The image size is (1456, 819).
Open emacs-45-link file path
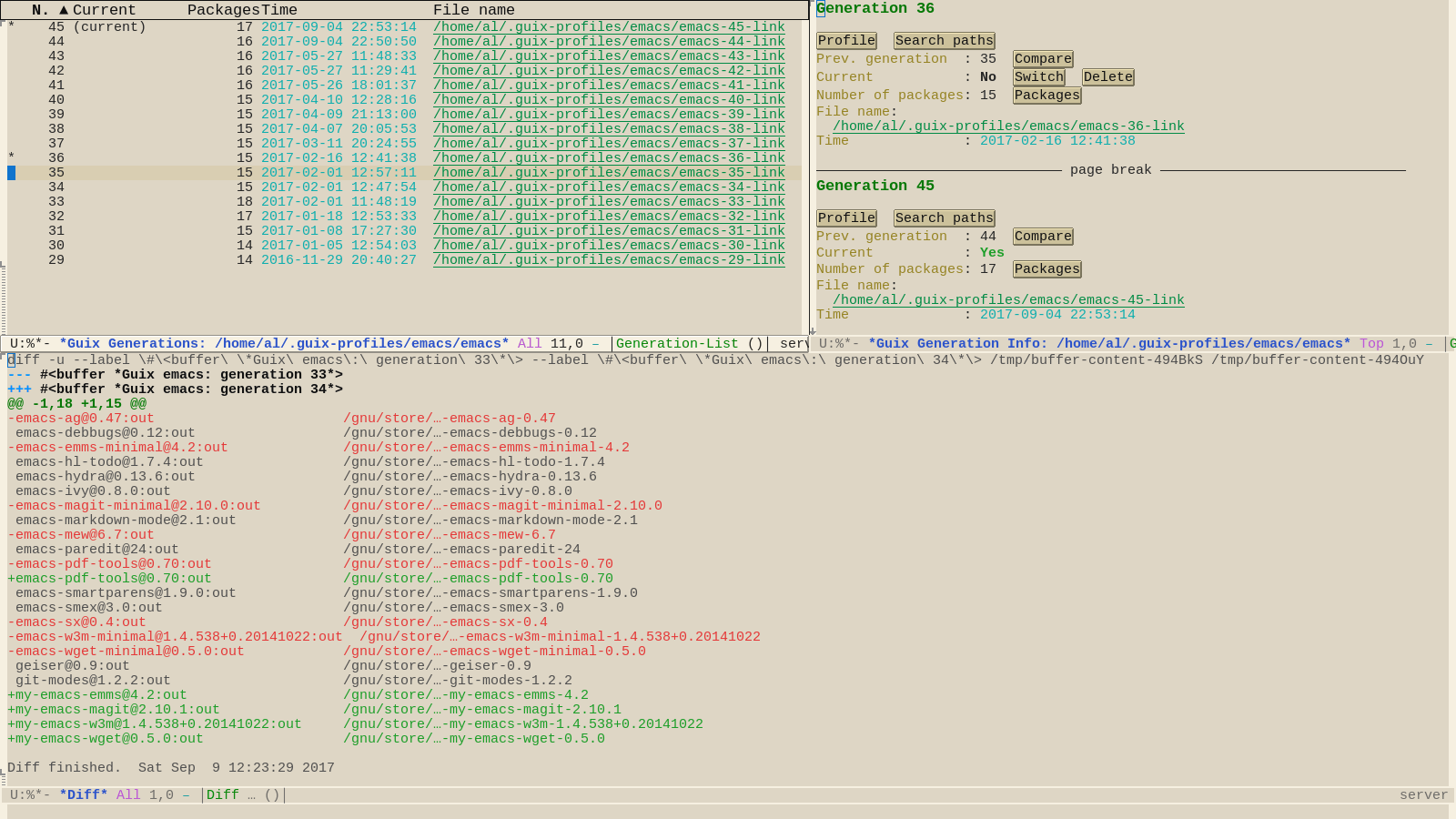[x=609, y=27]
